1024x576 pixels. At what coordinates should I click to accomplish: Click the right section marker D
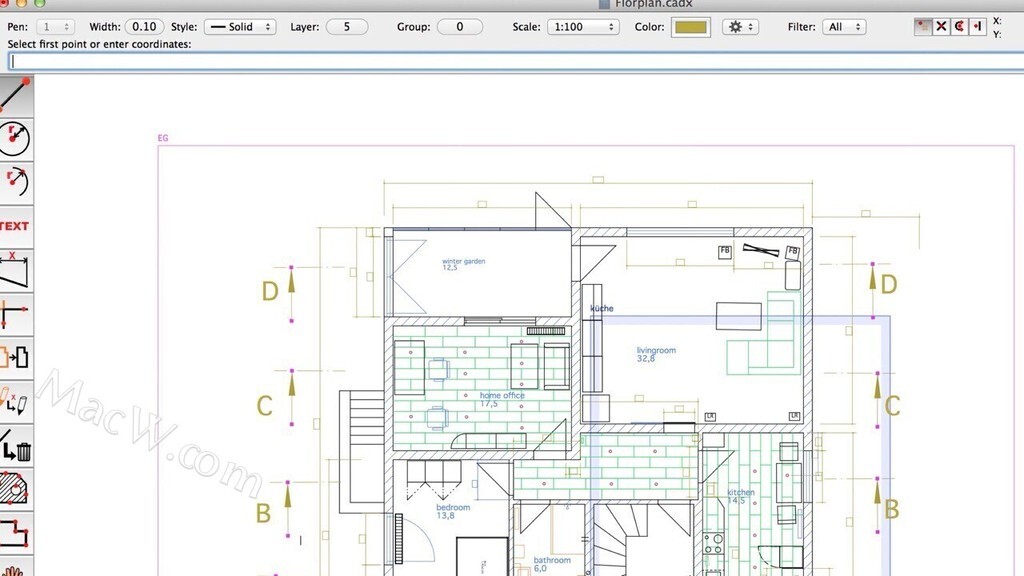889,284
